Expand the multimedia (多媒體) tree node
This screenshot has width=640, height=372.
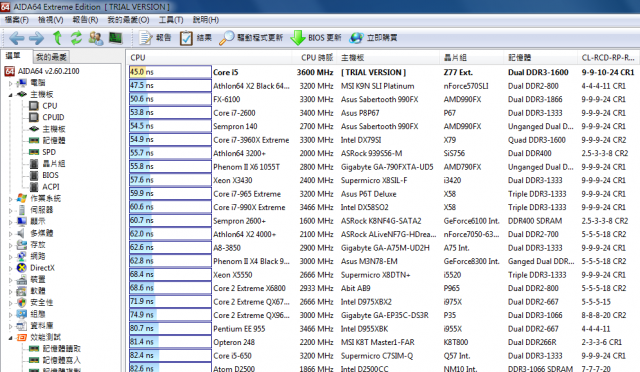[11, 234]
